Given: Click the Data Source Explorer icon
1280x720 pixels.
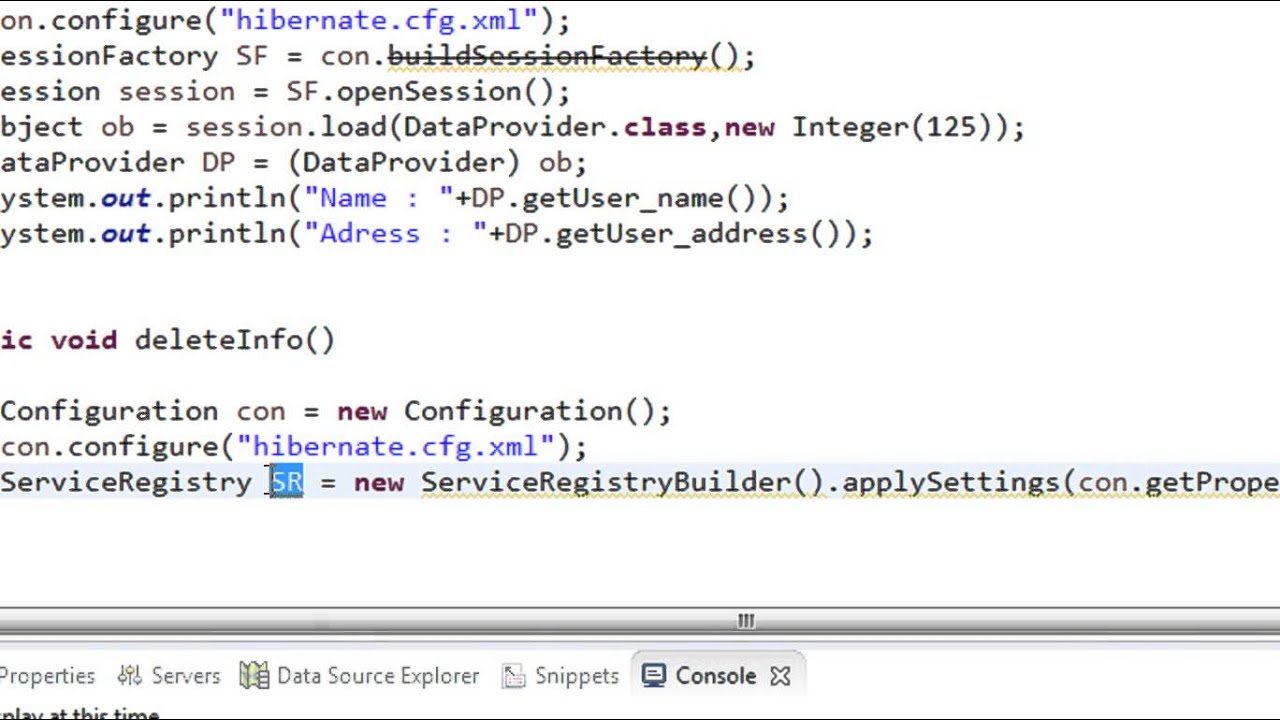Looking at the screenshot, I should coord(254,676).
